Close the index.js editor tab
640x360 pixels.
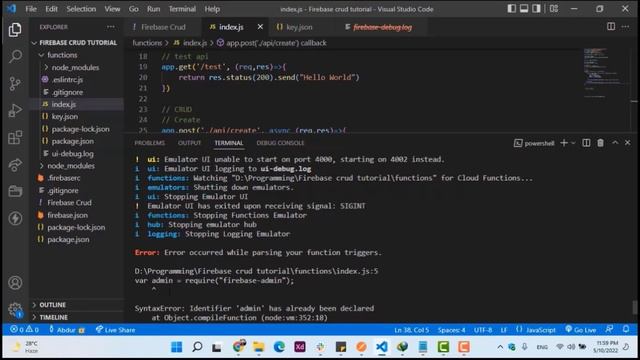pos(260,27)
